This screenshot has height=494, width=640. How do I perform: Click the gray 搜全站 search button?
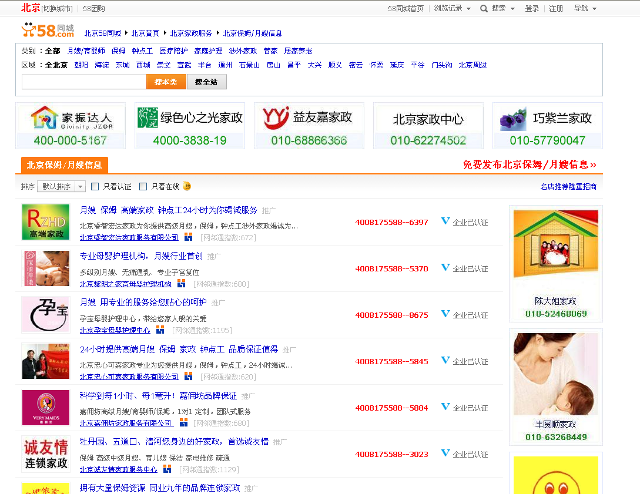(x=207, y=82)
